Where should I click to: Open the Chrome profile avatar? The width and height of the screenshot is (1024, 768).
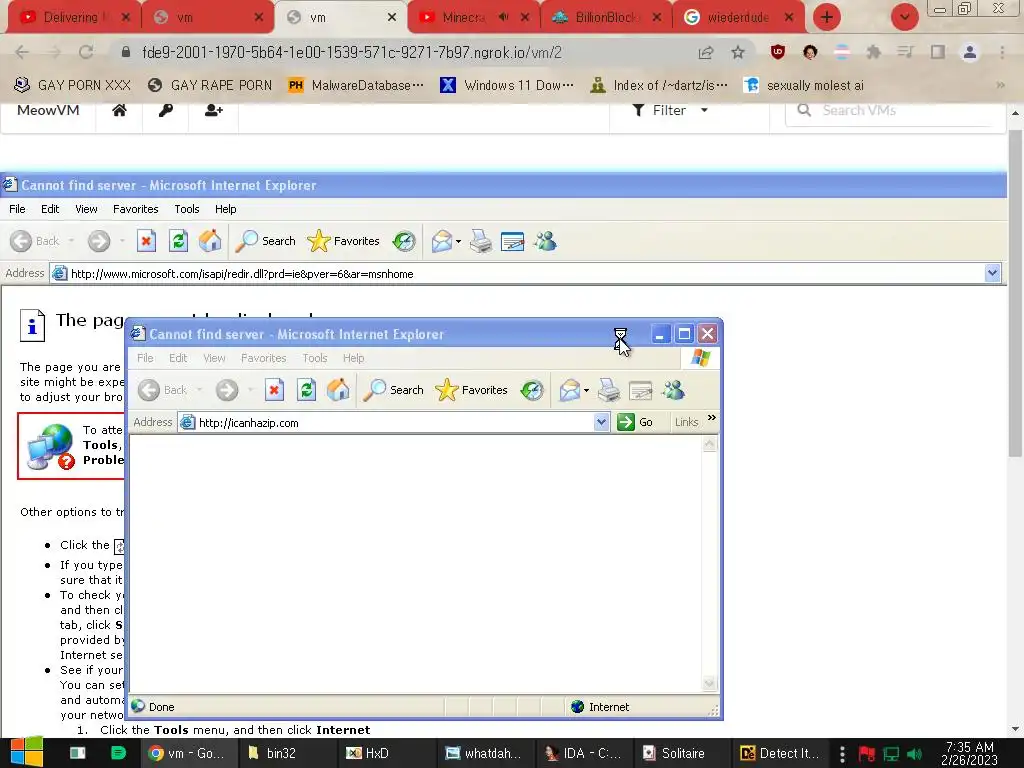970,52
